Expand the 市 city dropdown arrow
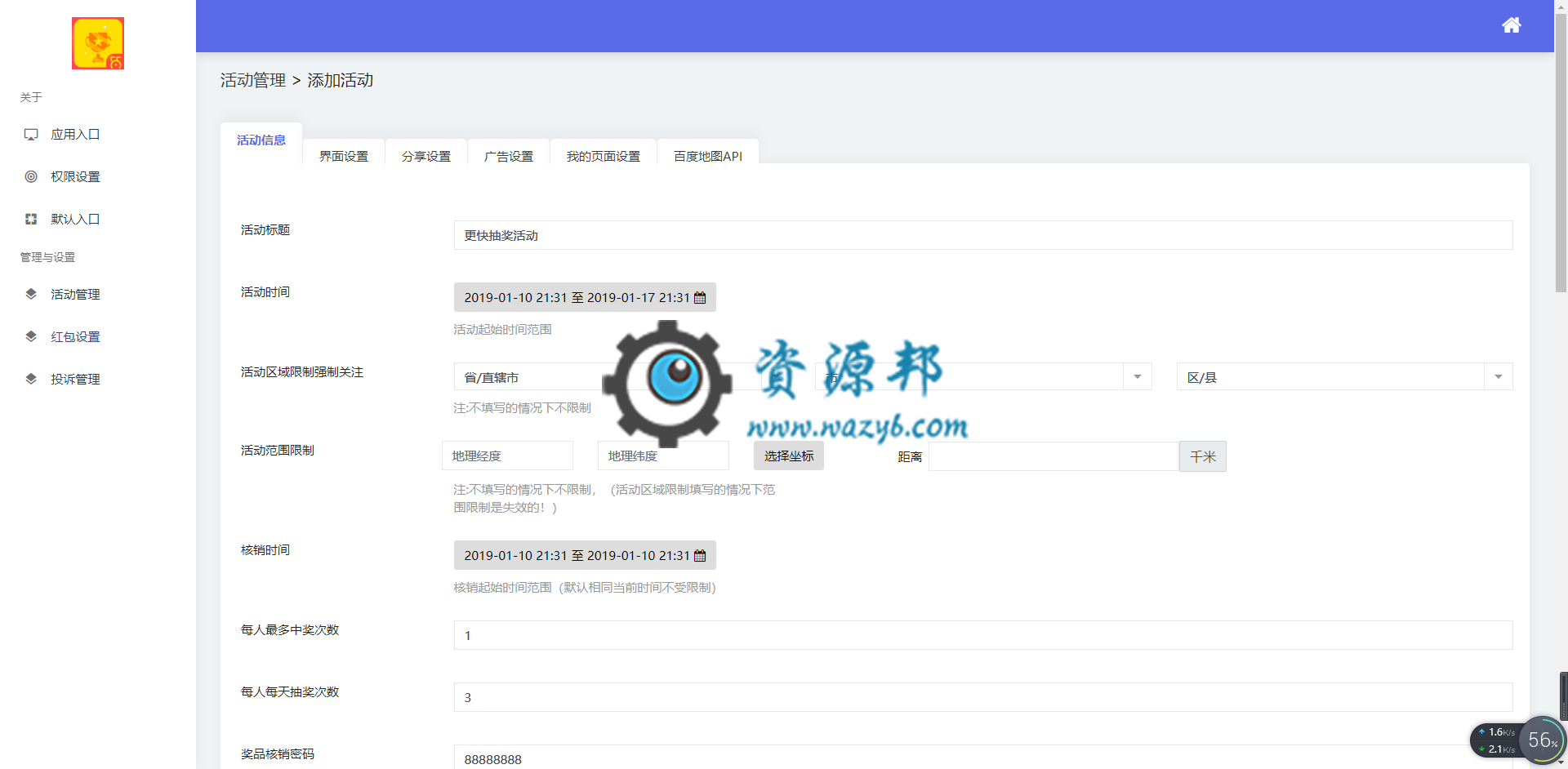The width and height of the screenshot is (1568, 769). coord(1137,377)
